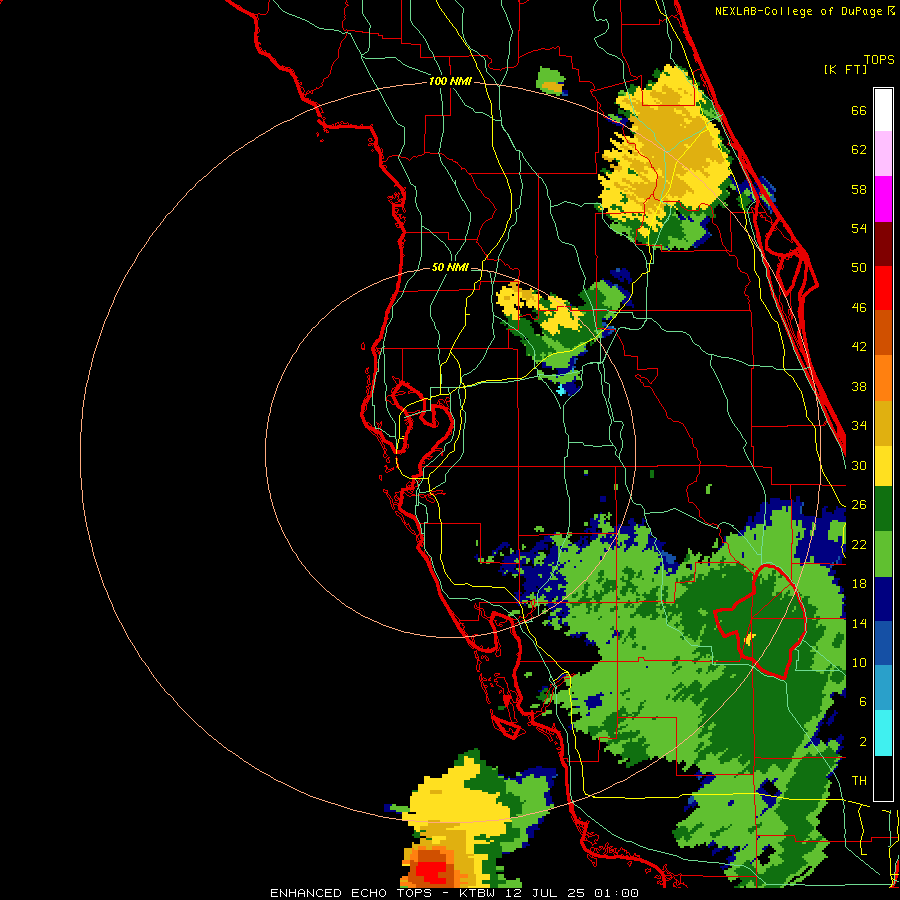900x900 pixels.
Task: Select the 2 legend value
Action: [x=863, y=742]
